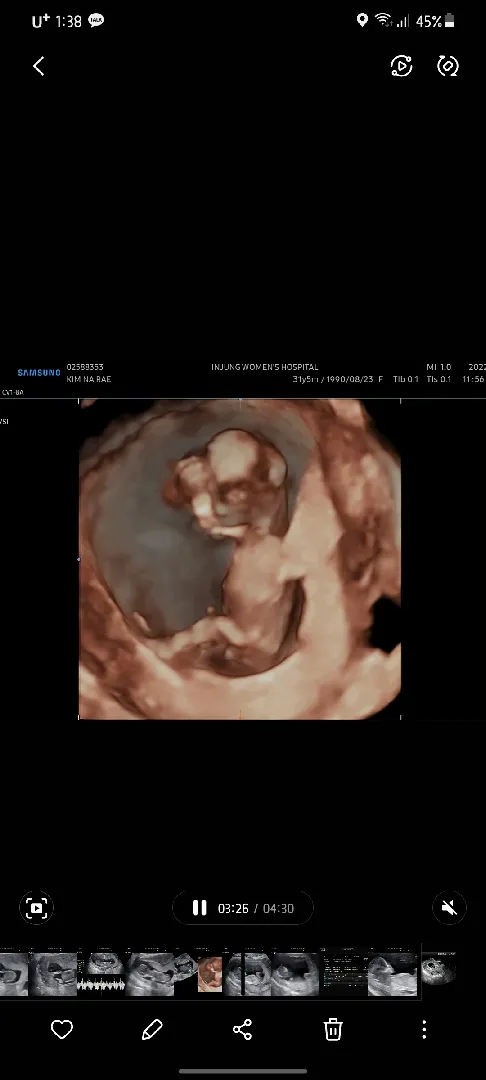Open the pencil edit tool

coord(152,1030)
